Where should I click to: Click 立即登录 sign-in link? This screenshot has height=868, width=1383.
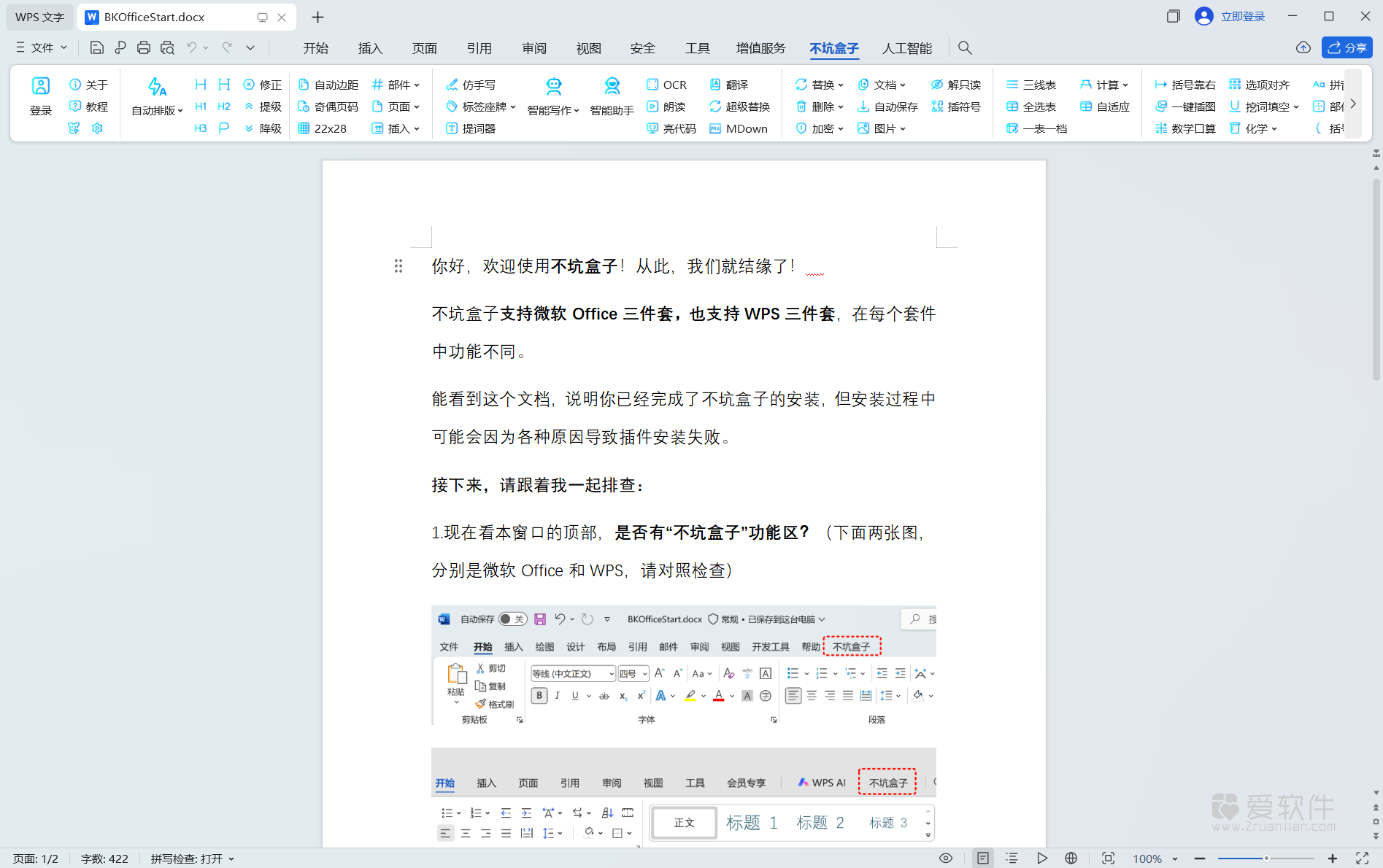(1243, 16)
